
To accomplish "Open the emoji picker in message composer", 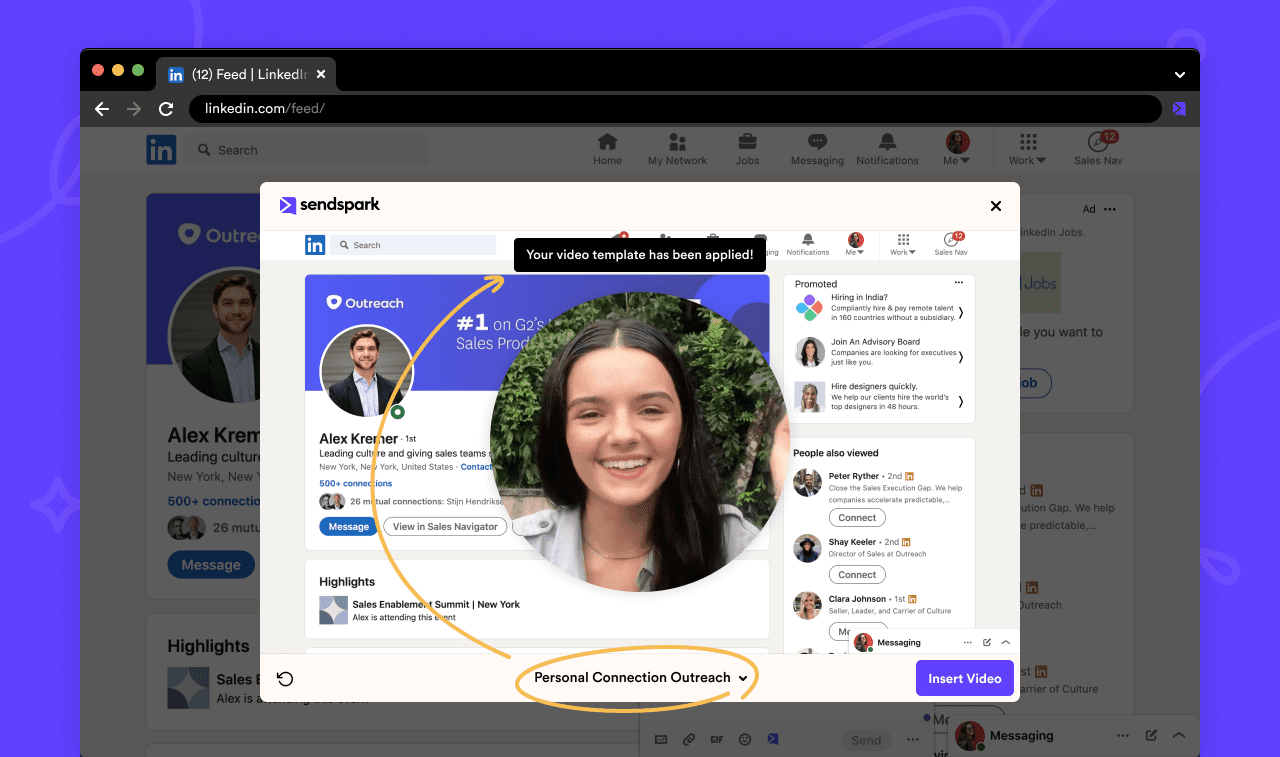I will point(745,740).
